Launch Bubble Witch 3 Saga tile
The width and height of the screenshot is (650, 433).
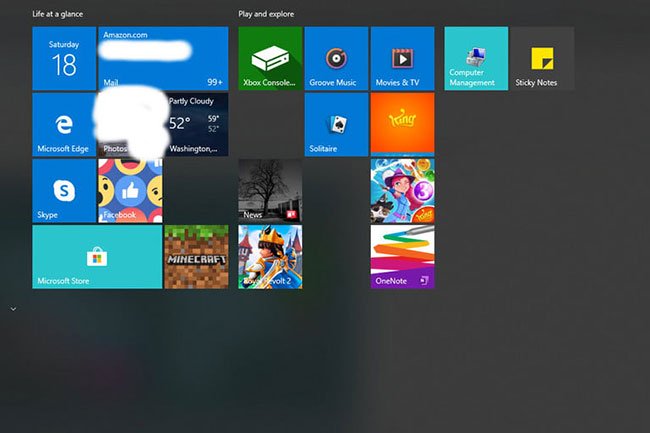point(403,191)
